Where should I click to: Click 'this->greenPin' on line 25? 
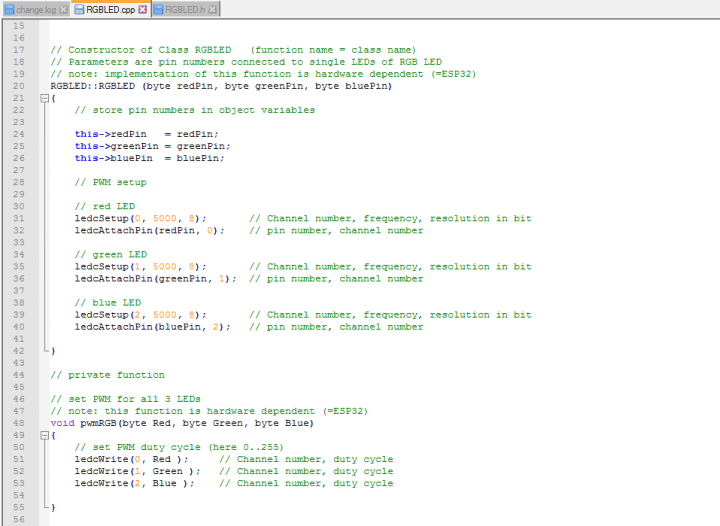pyautogui.click(x=117, y=146)
